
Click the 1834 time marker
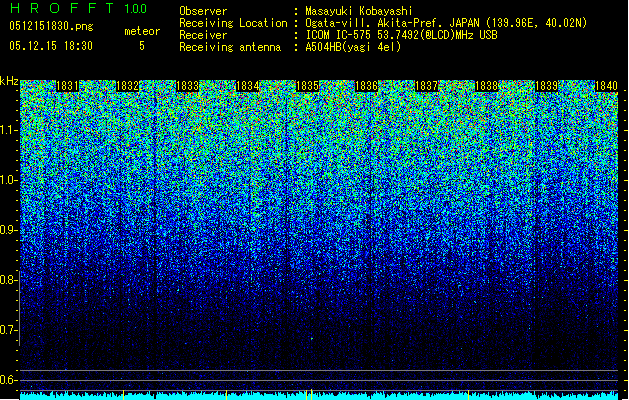247,86
